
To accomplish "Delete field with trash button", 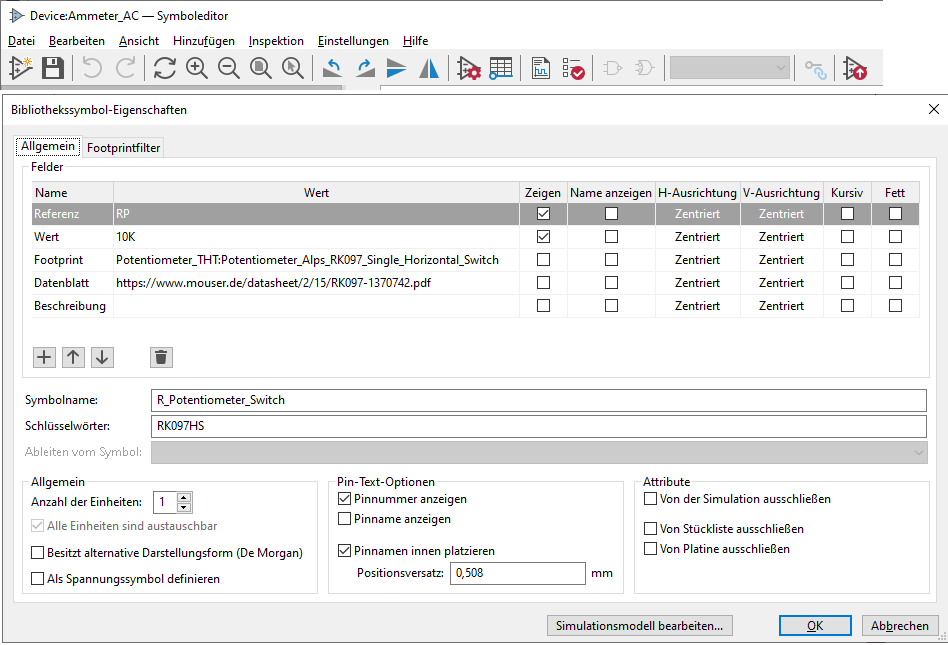I will click(161, 357).
